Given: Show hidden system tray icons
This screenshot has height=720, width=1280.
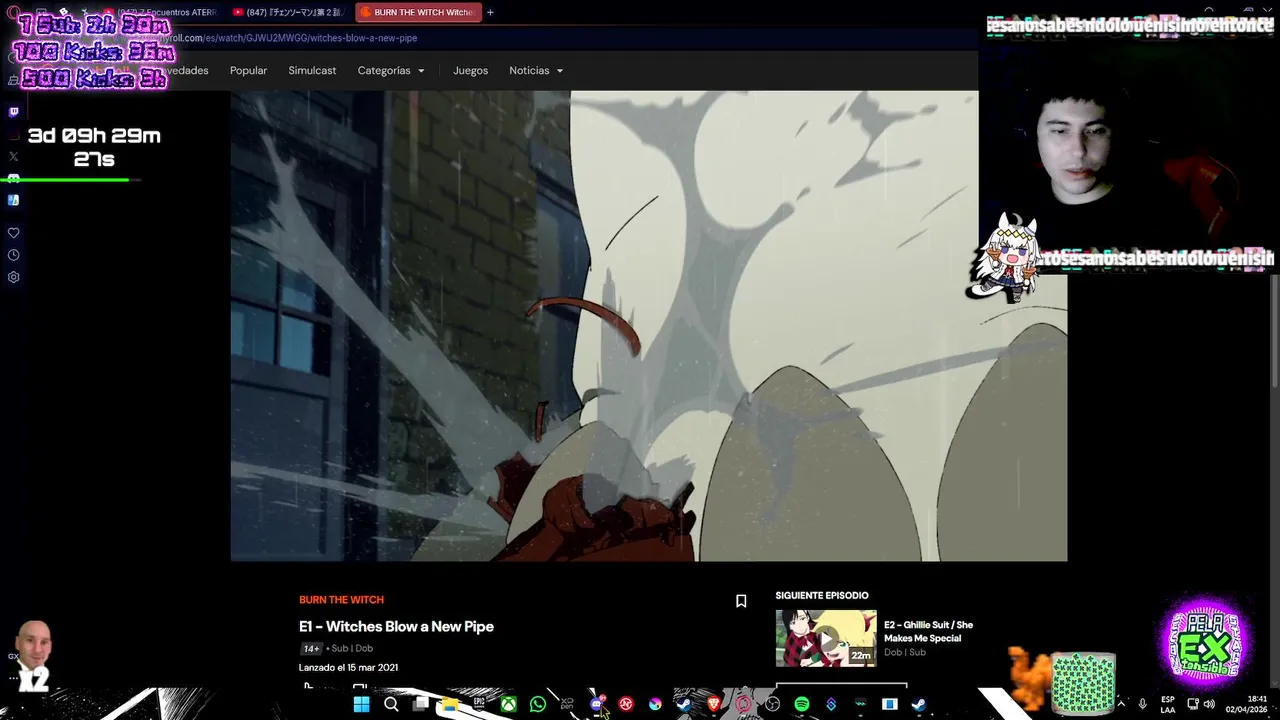Looking at the screenshot, I should [1120, 704].
